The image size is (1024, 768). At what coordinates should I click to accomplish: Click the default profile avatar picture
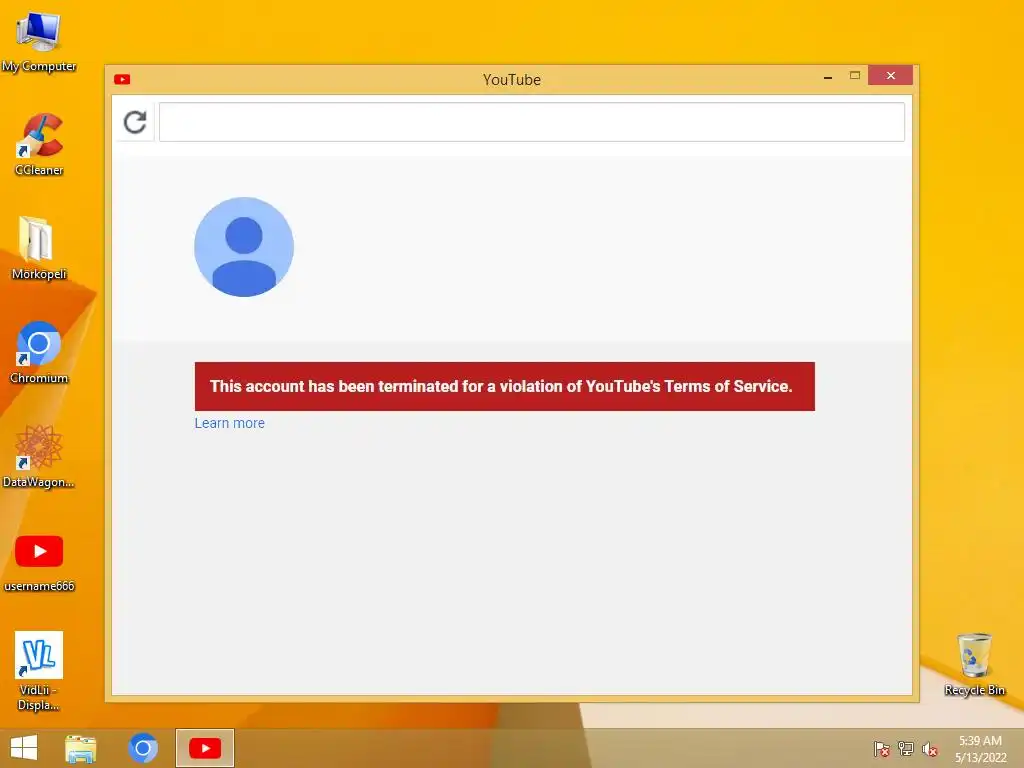click(x=244, y=247)
